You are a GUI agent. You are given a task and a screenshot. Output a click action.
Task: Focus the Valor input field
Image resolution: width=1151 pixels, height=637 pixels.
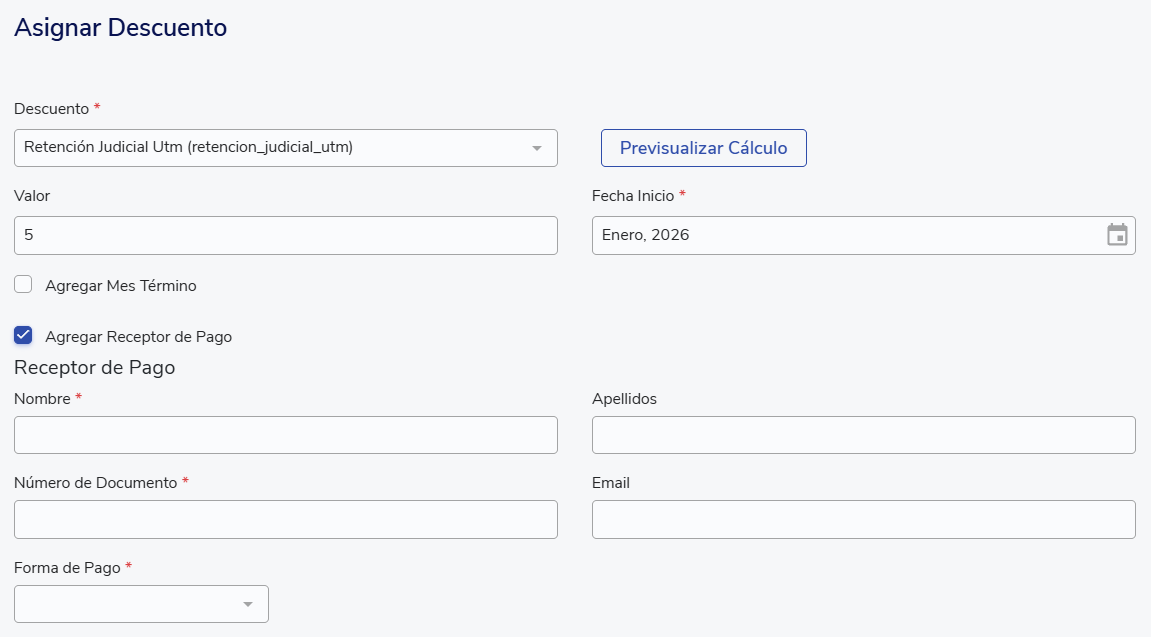click(x=285, y=235)
